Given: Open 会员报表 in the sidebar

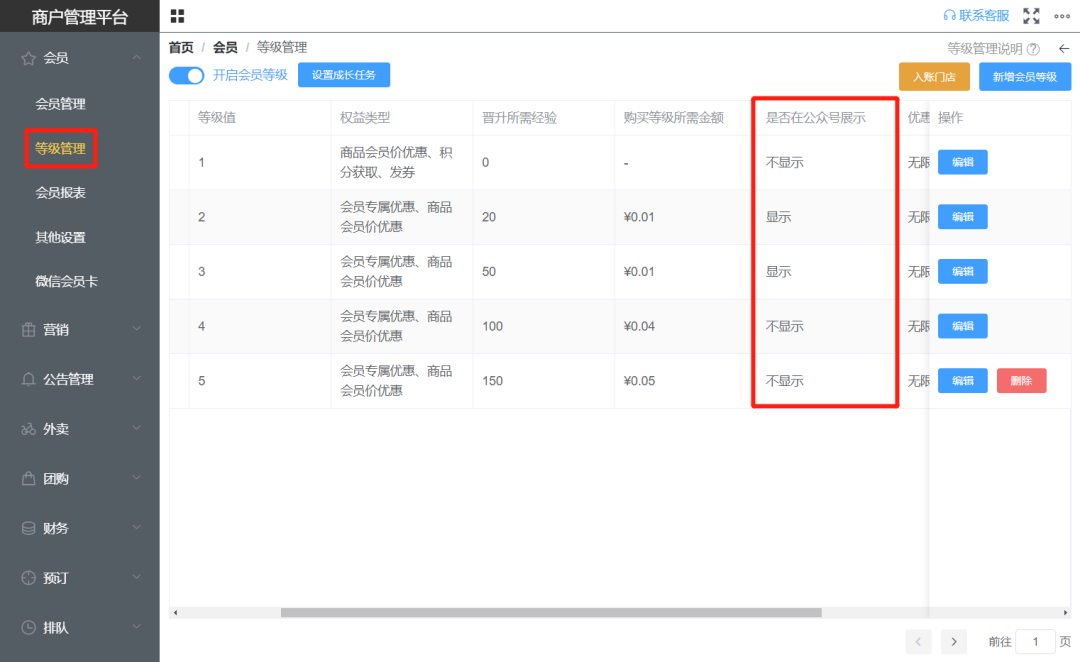Looking at the screenshot, I should tap(61, 193).
